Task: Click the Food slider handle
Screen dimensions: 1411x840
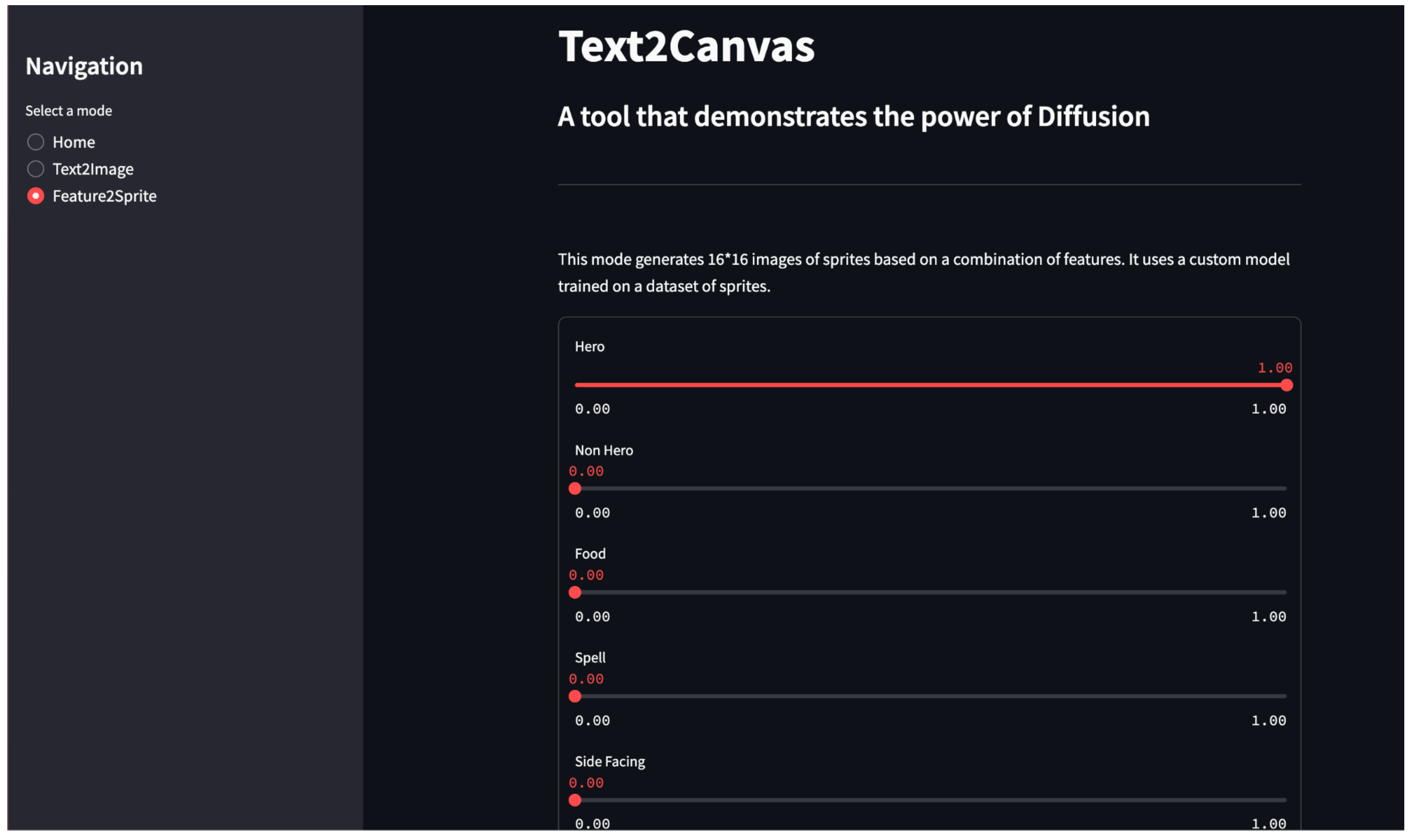Action: point(575,593)
